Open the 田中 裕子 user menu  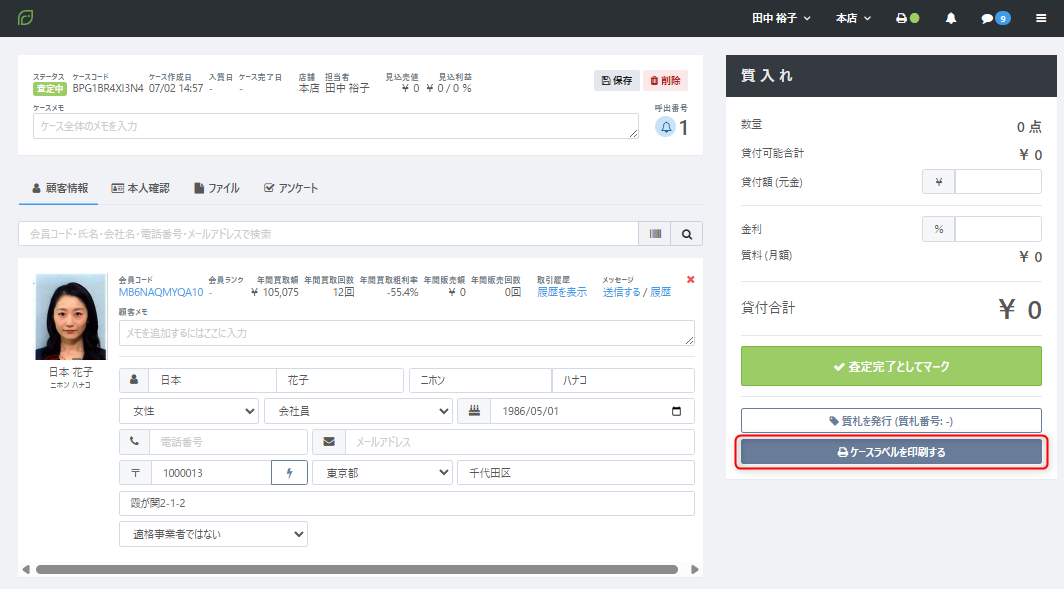(x=781, y=18)
